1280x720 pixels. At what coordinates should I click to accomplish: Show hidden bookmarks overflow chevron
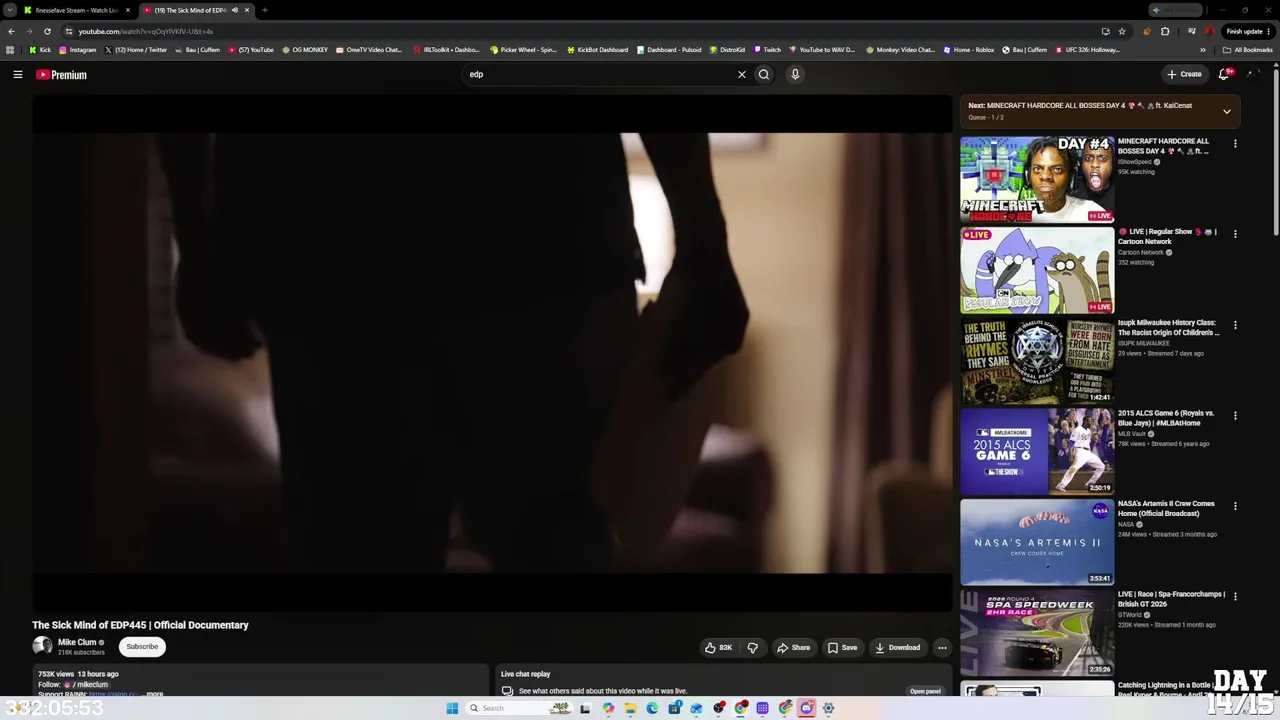coord(1204,50)
